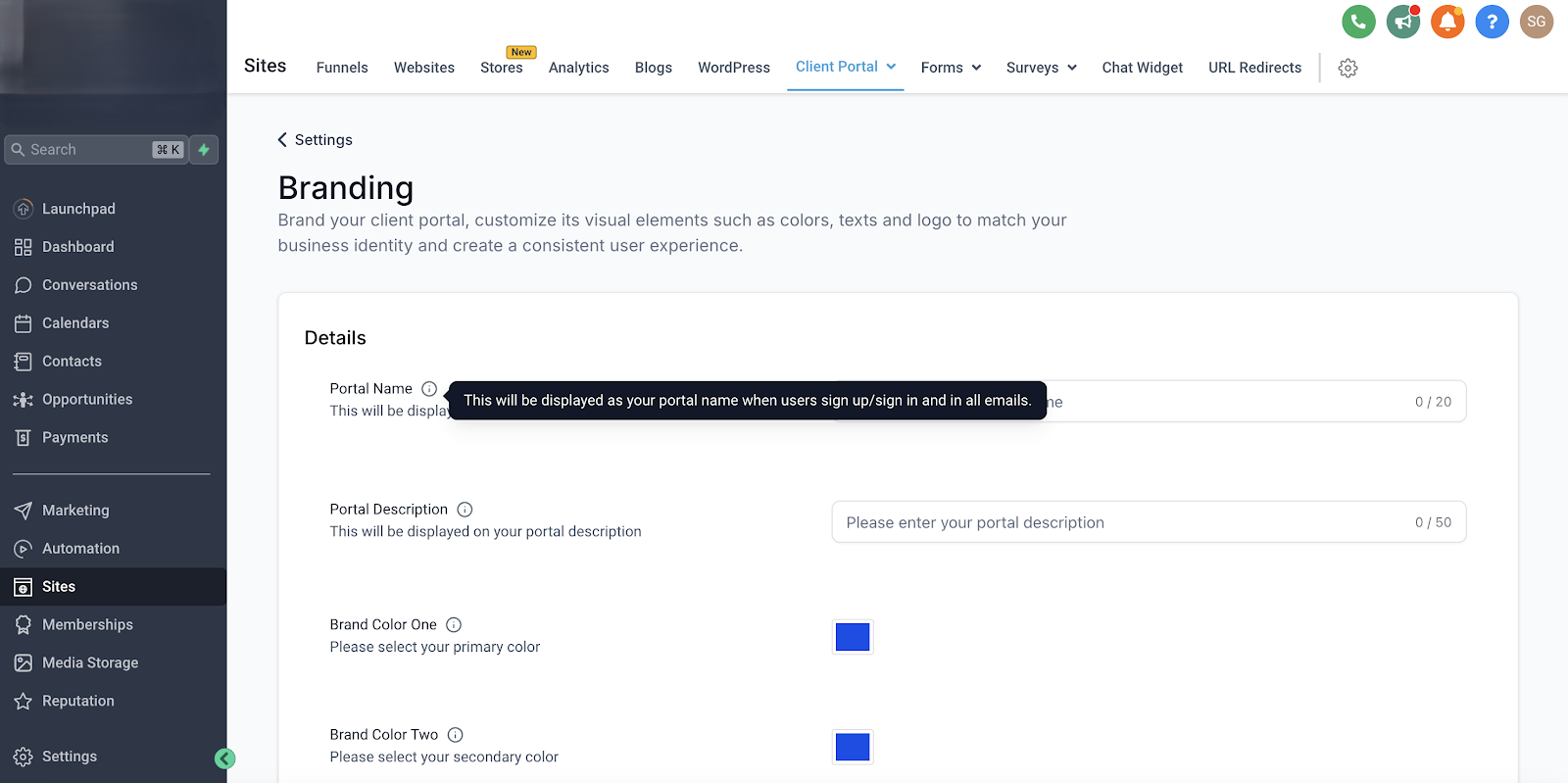Pick the Brand Color Two swatch

(x=853, y=747)
